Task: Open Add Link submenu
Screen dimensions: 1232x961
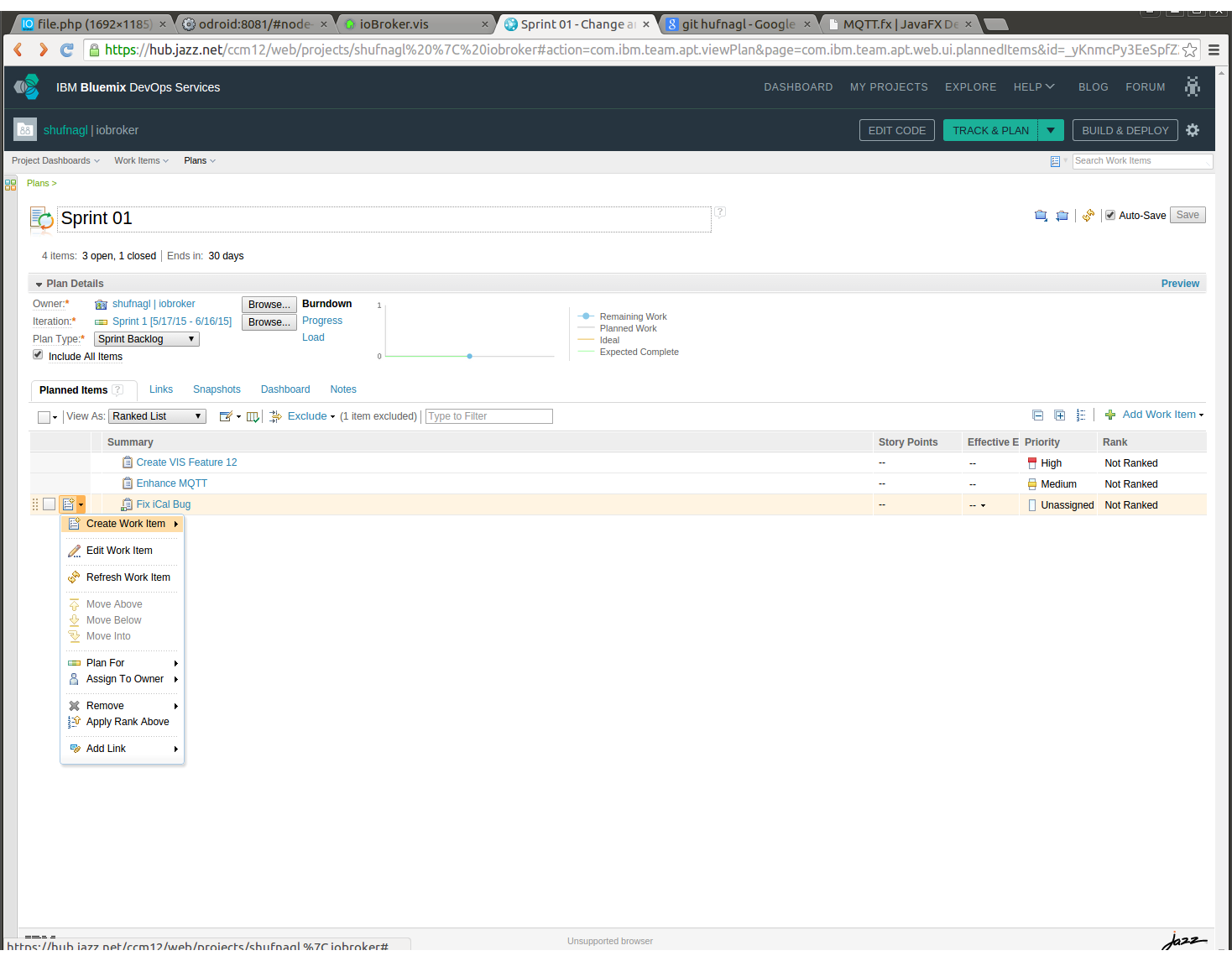Action: tap(123, 749)
